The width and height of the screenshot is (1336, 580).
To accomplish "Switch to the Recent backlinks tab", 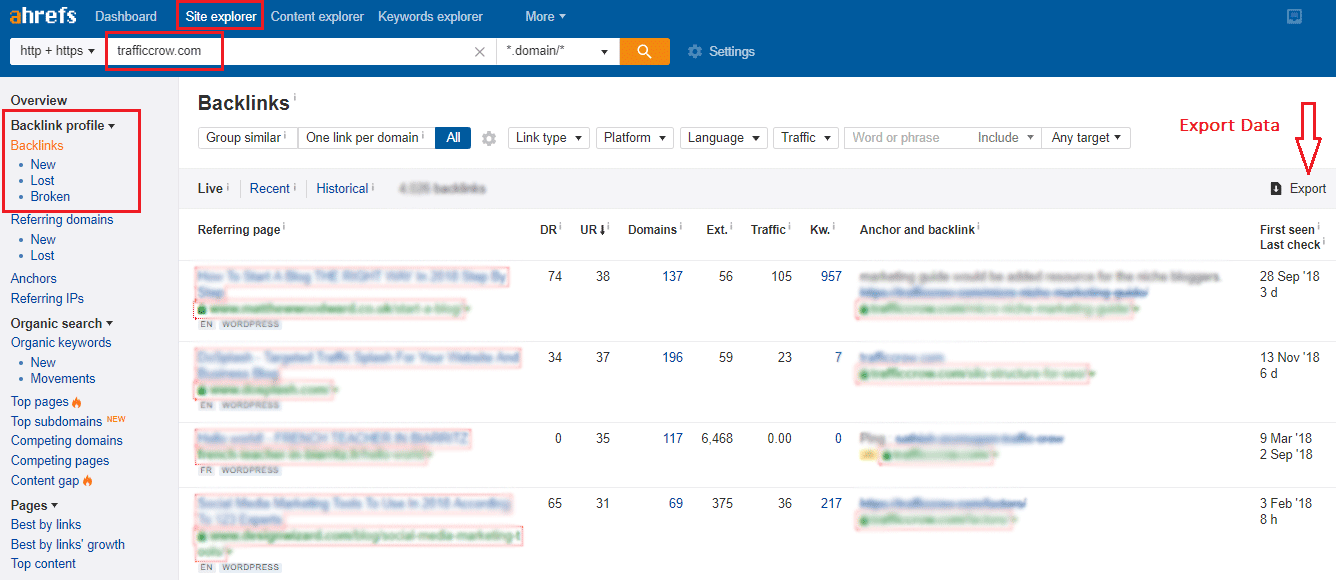I will [x=270, y=188].
